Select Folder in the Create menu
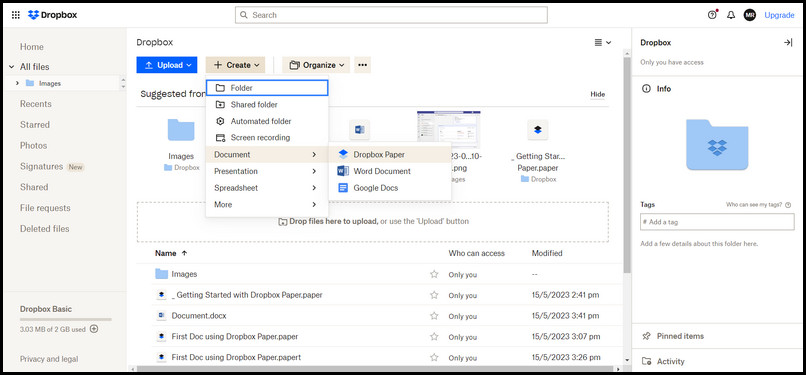The width and height of the screenshot is (806, 375). click(x=267, y=88)
